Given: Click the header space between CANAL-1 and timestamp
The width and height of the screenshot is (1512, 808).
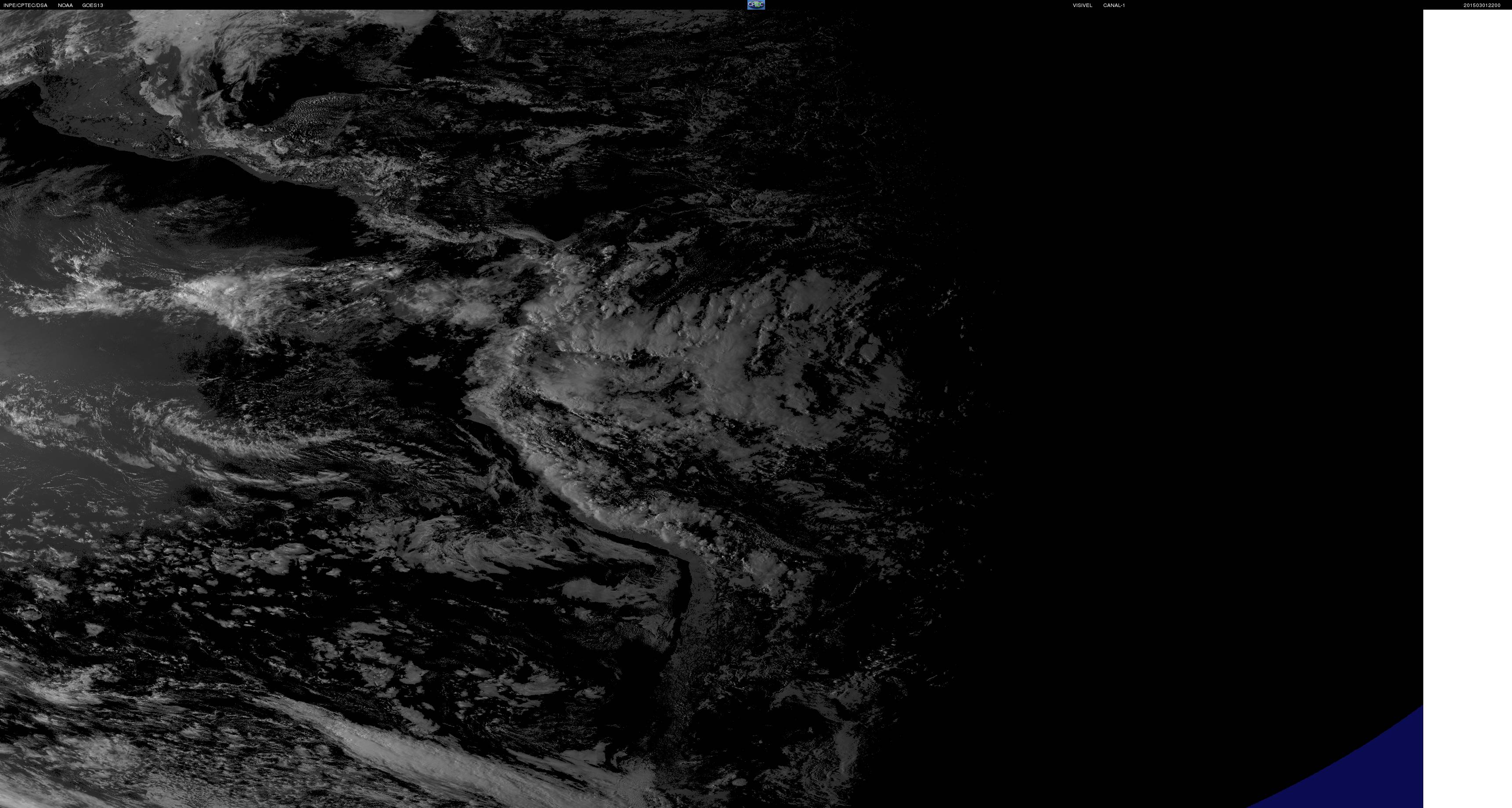Looking at the screenshot, I should (1291, 5).
